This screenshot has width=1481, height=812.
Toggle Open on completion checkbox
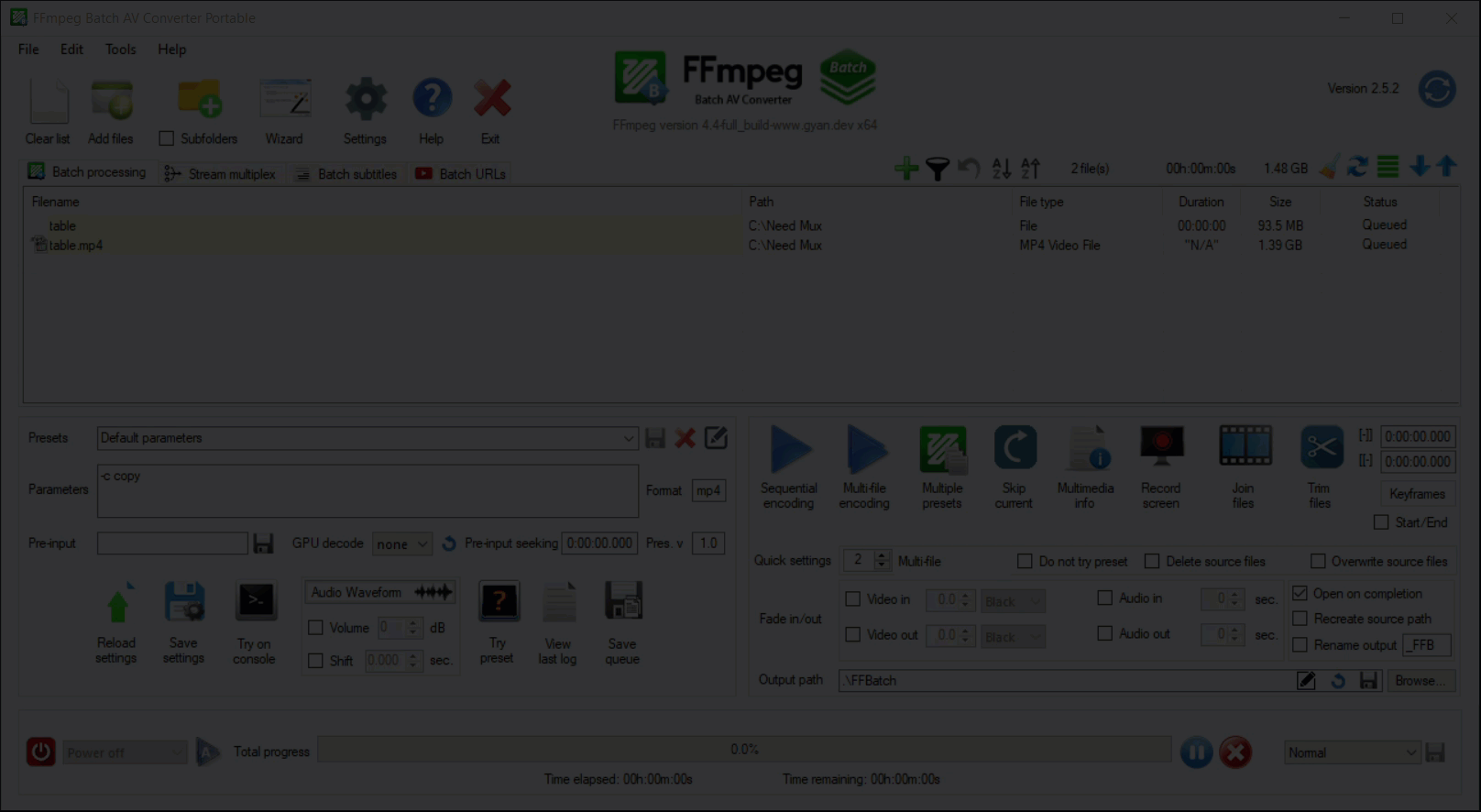pyautogui.click(x=1300, y=593)
